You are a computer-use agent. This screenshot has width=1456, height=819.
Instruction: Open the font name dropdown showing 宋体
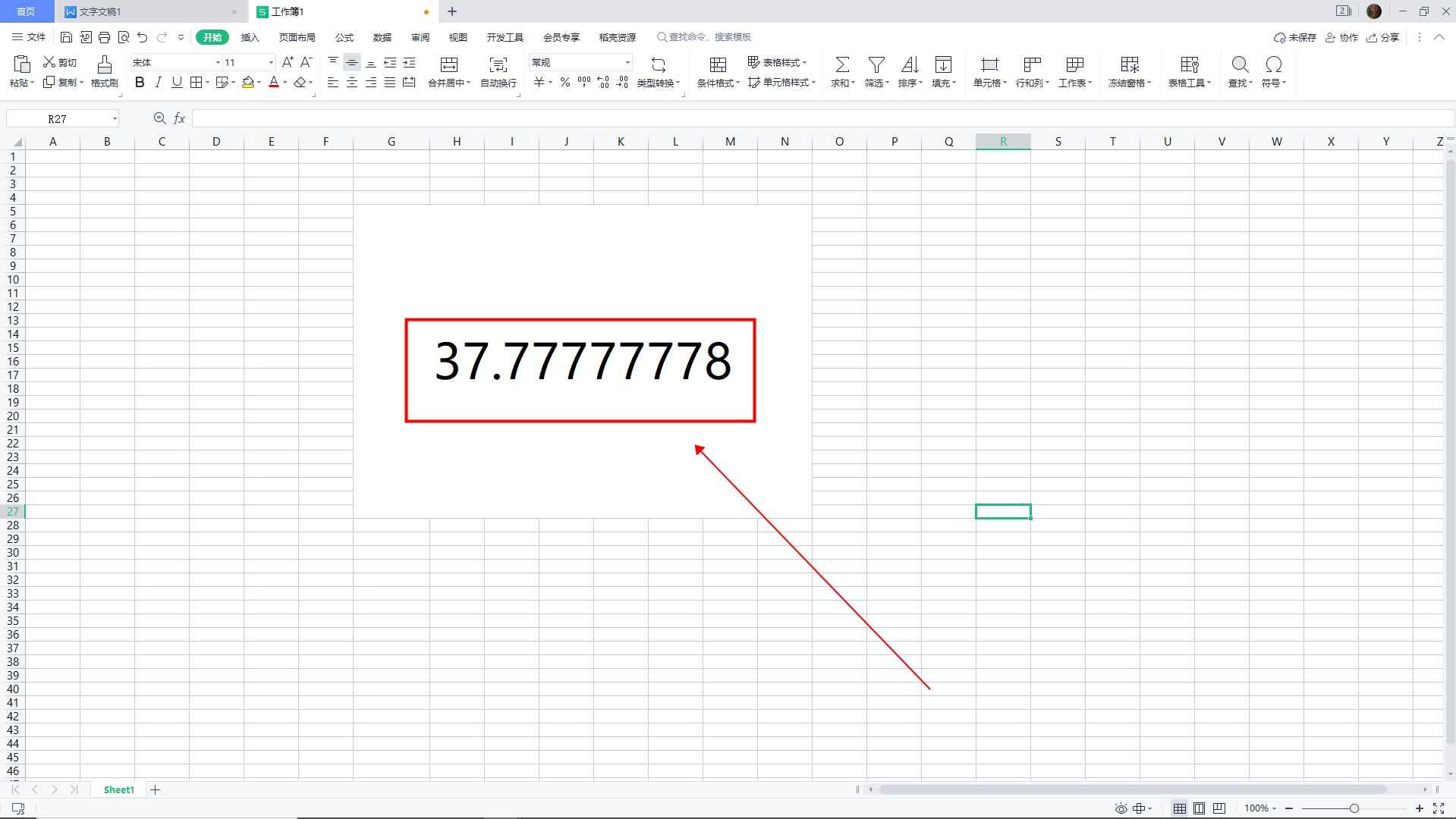[218, 63]
